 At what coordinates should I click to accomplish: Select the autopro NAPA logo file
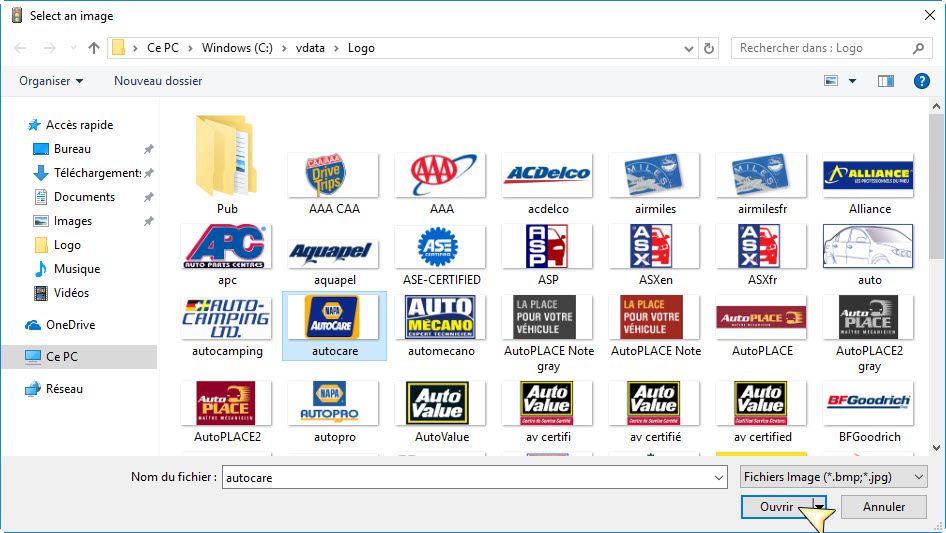point(334,403)
